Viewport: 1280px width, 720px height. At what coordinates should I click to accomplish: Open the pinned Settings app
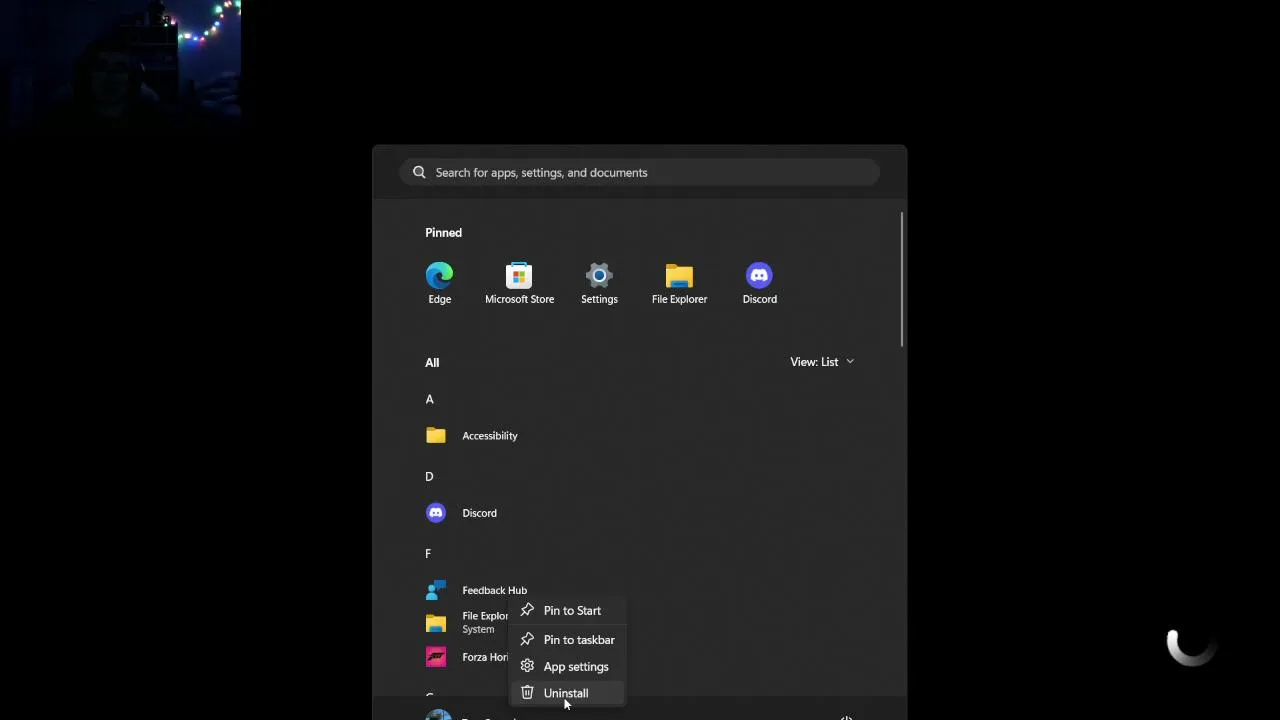click(599, 283)
